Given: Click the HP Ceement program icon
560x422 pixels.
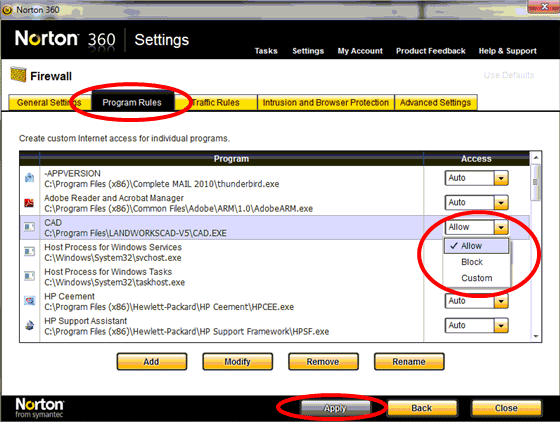Looking at the screenshot, I should click(29, 301).
